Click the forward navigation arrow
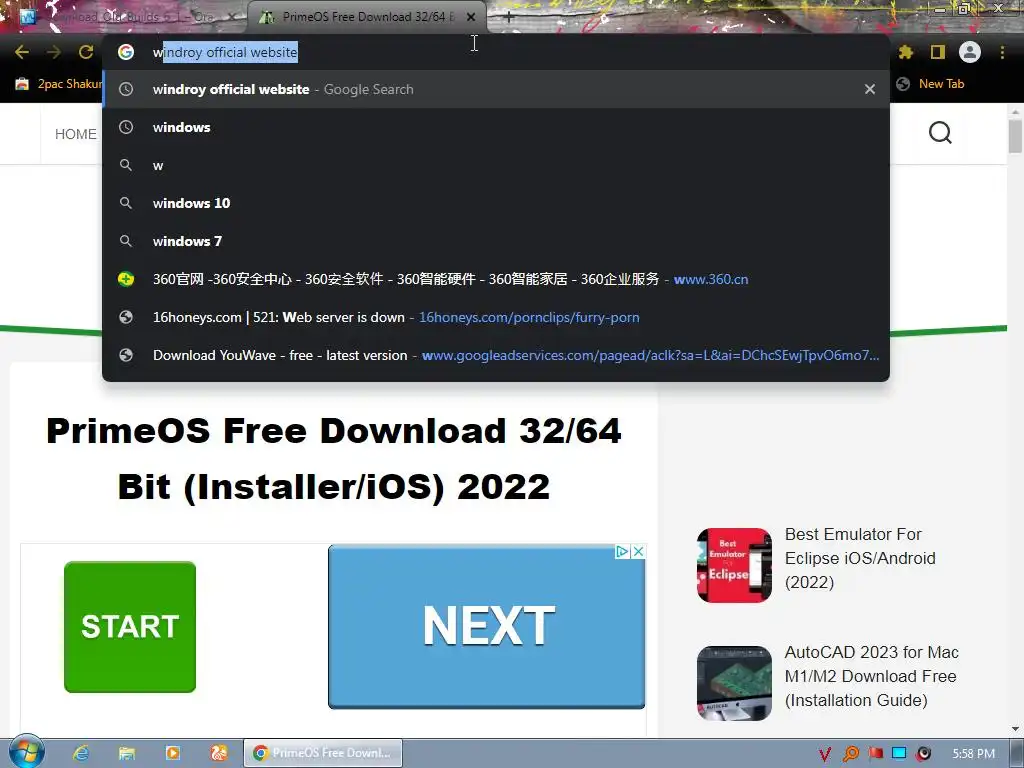Screen dimensions: 1024x768 pos(54,52)
